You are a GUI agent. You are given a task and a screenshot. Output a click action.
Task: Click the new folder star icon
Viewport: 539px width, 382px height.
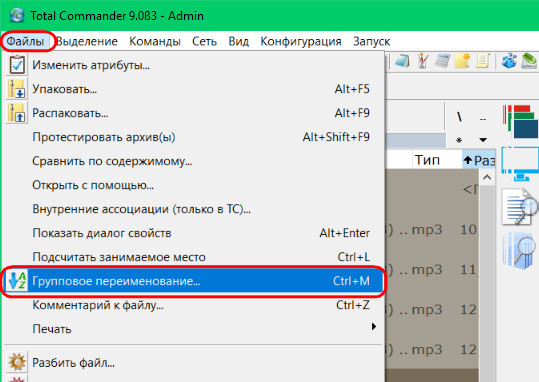462,61
